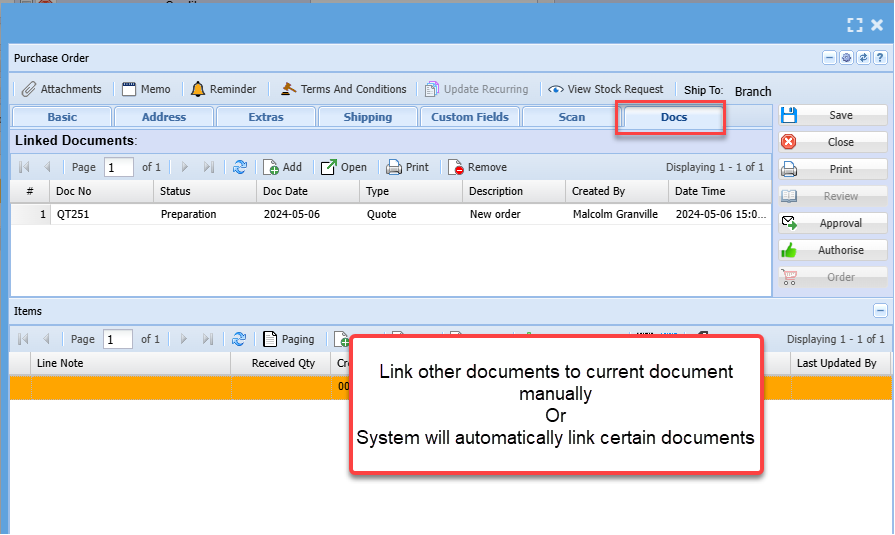Viewport: 895px width, 535px height.
Task: Set a Reminder with the bell icon
Action: coord(224,89)
